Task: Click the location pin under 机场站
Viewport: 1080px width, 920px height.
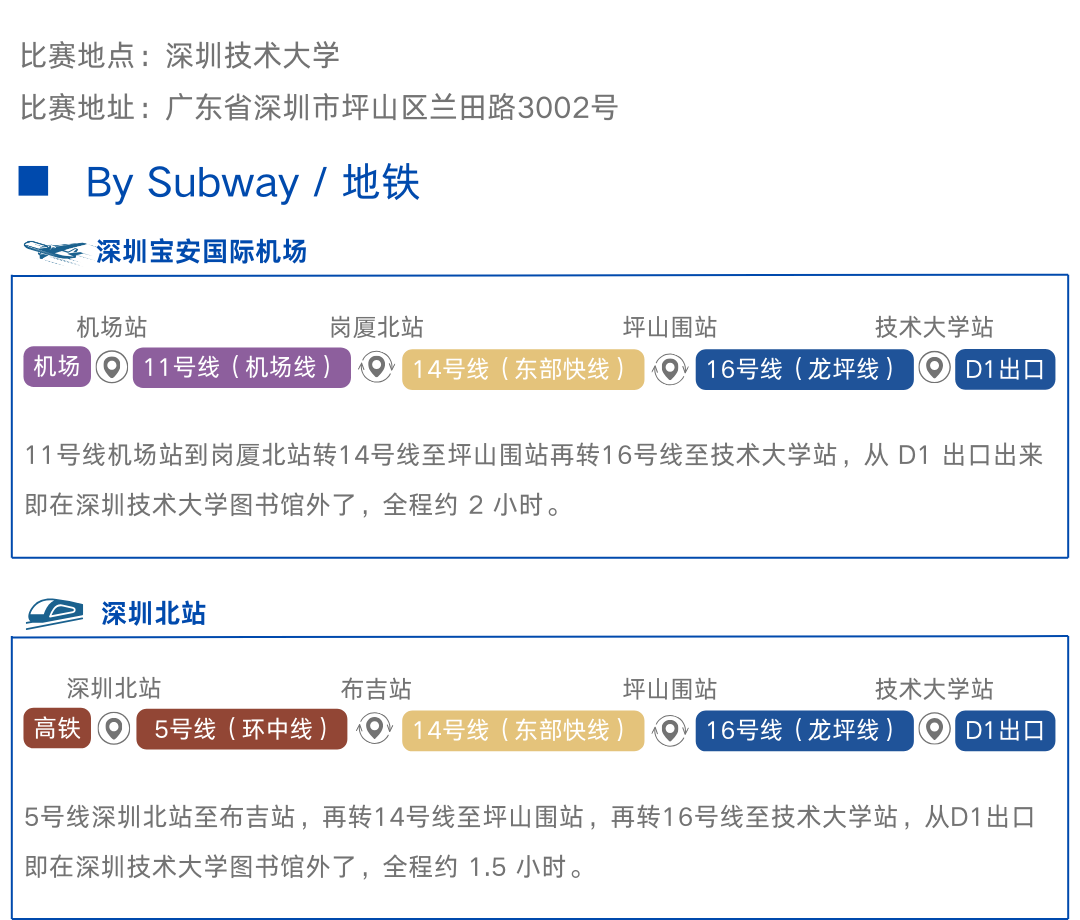Action: click(x=112, y=368)
